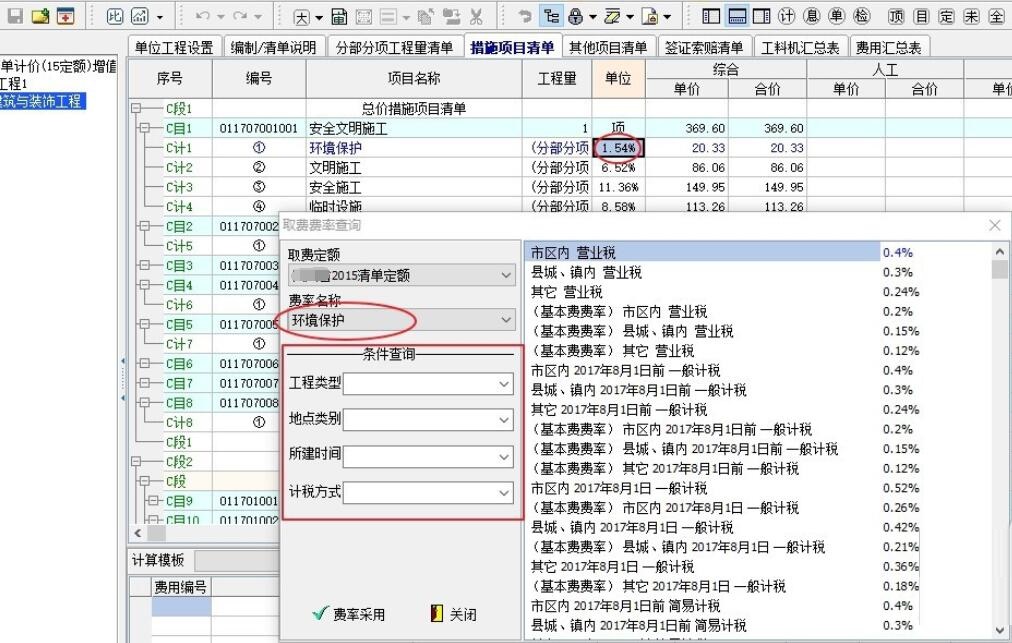Click the 全 toolbar button

click(997, 16)
